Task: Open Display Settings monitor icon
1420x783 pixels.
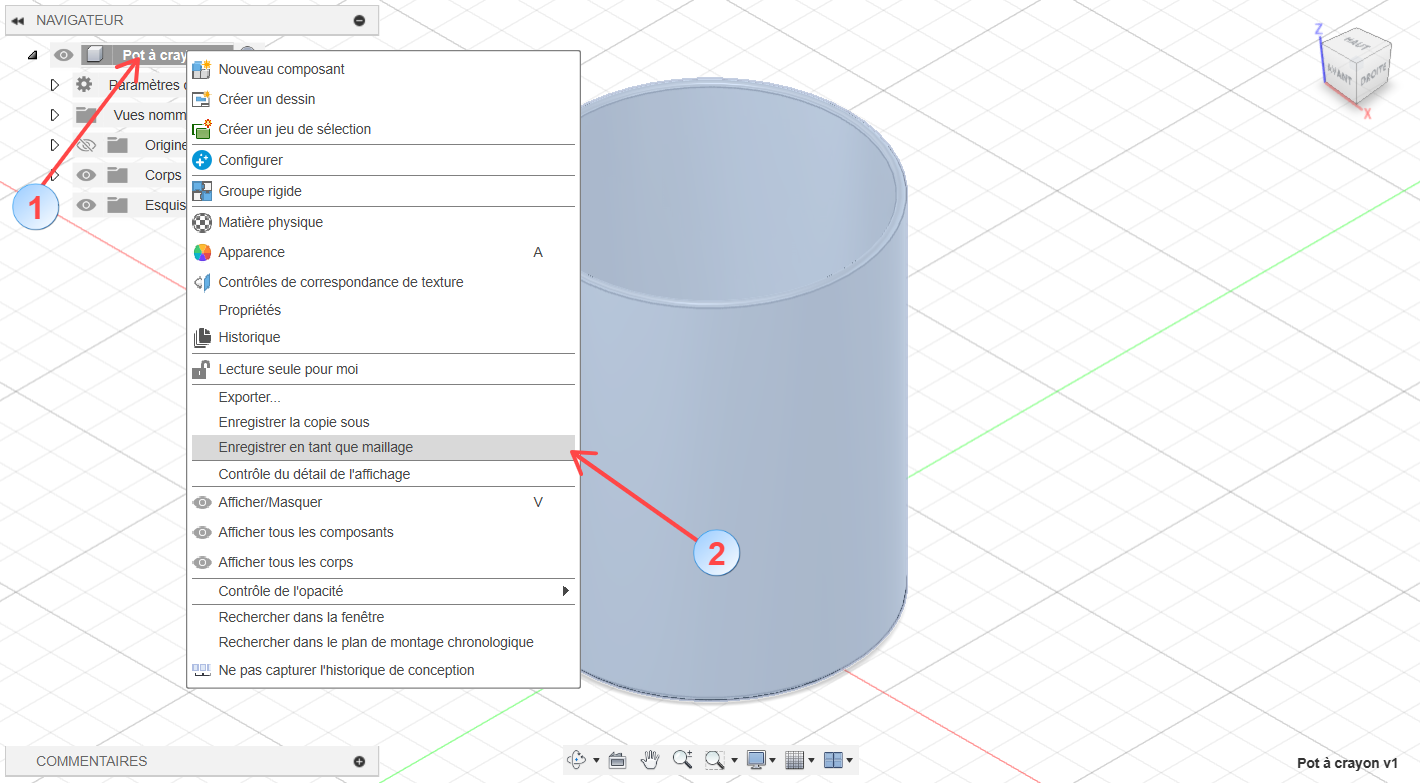Action: (756, 760)
